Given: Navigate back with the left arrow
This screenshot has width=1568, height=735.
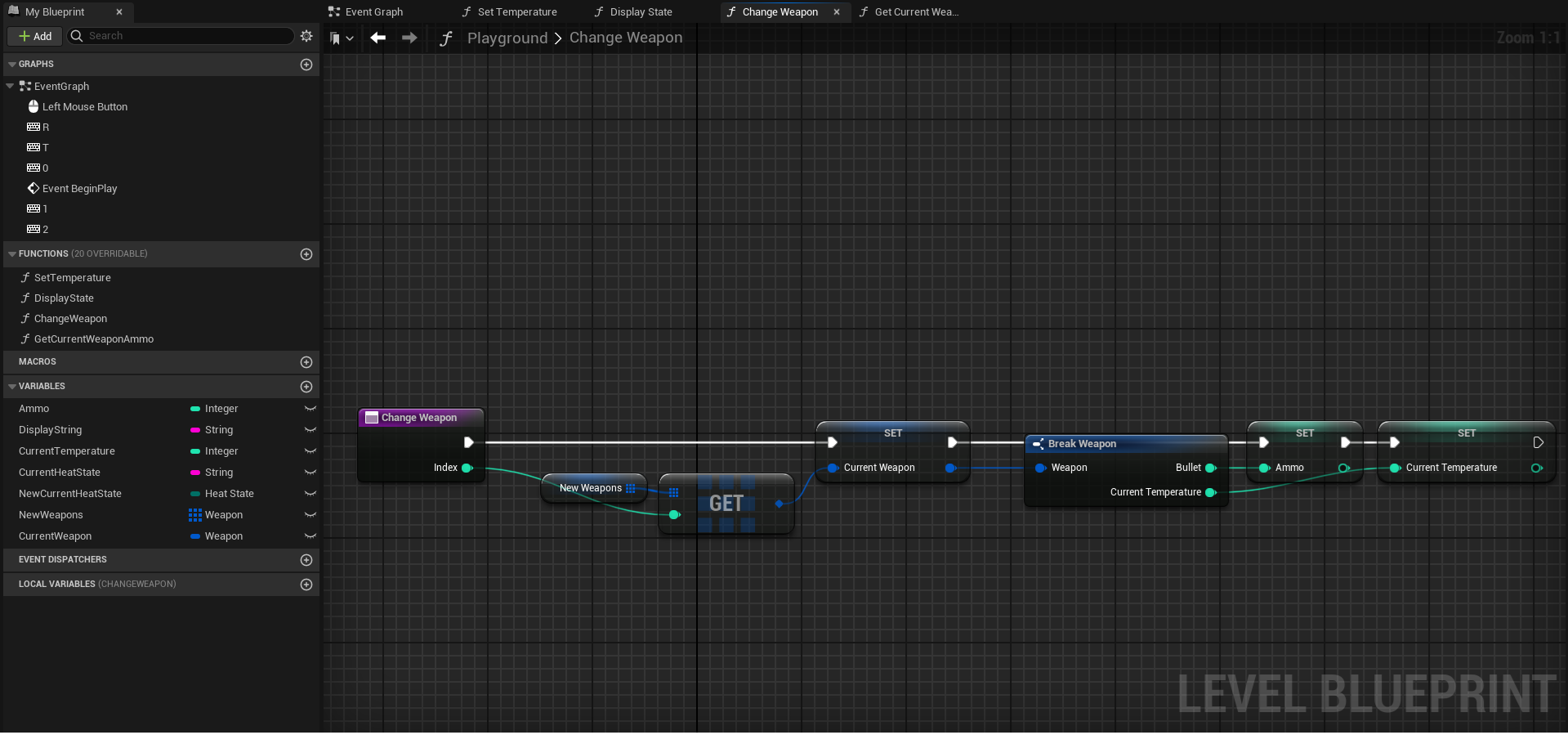Looking at the screenshot, I should pos(377,38).
